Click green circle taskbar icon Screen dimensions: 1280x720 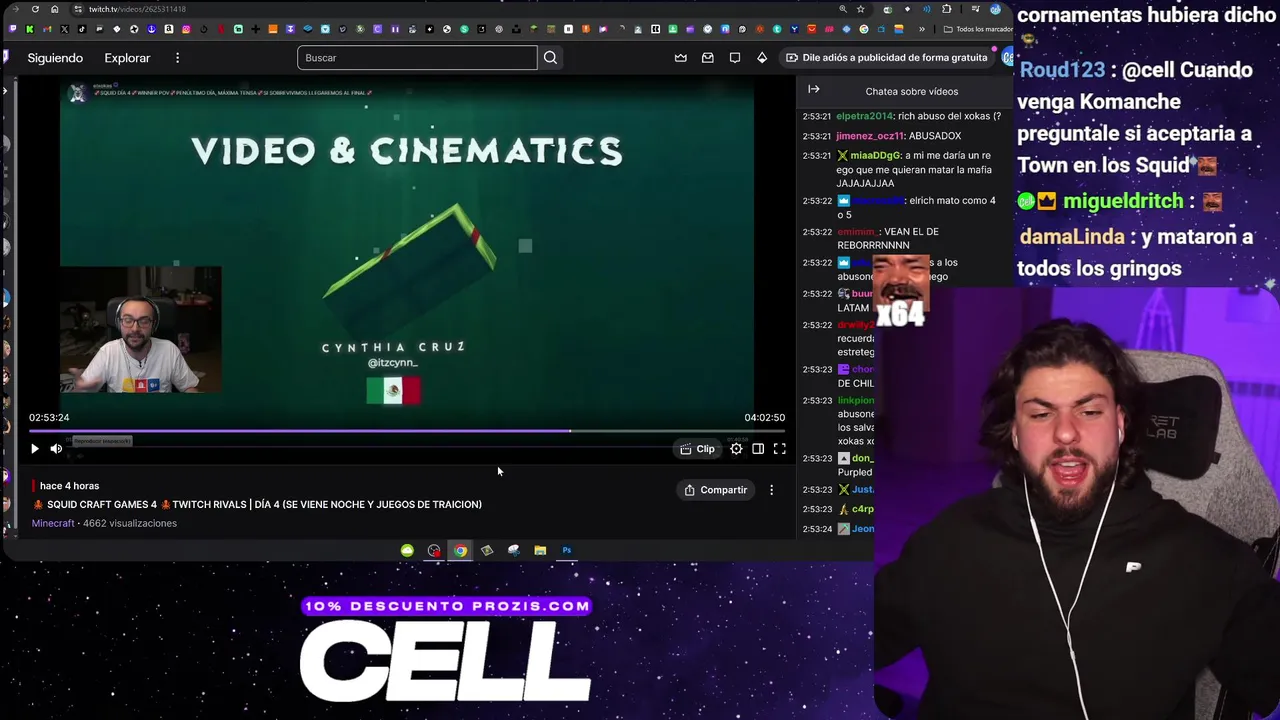pos(407,550)
